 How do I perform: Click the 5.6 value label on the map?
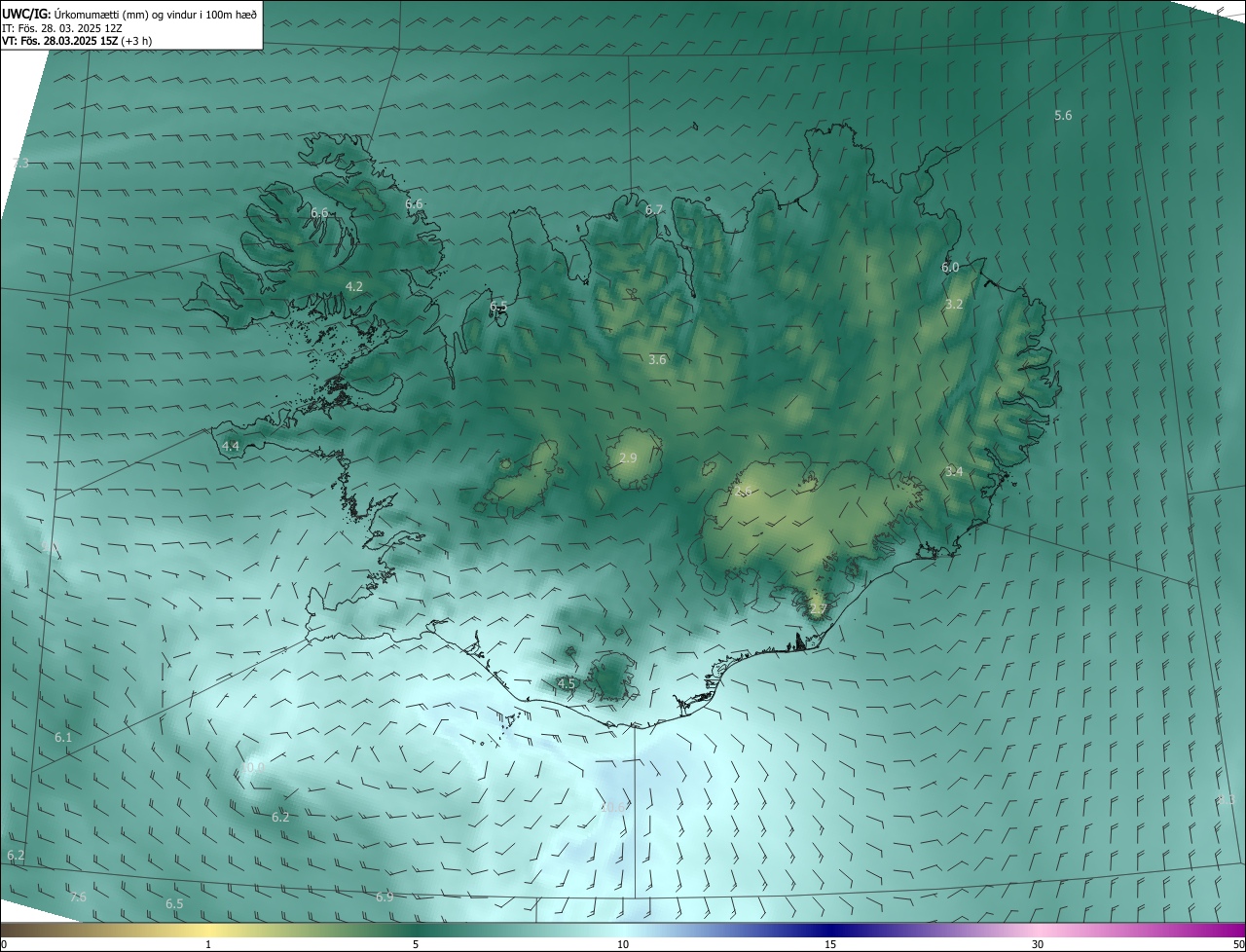(1063, 116)
